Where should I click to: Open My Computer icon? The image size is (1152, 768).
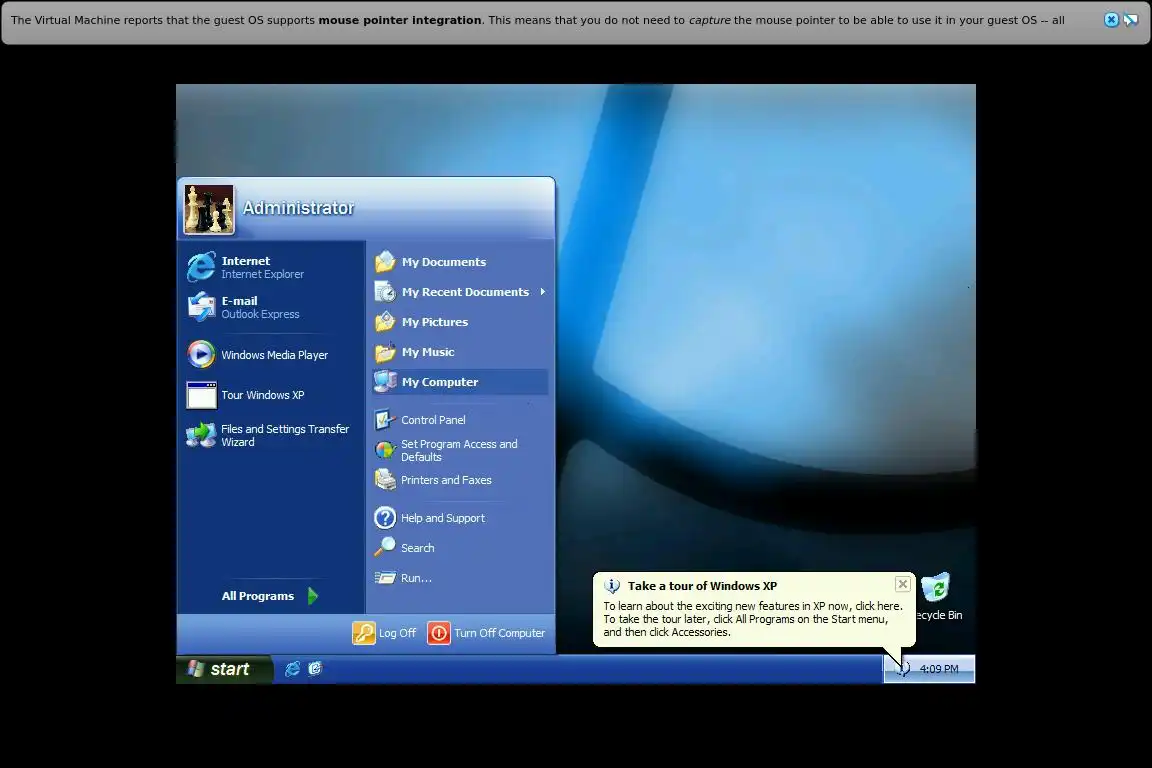tap(385, 381)
